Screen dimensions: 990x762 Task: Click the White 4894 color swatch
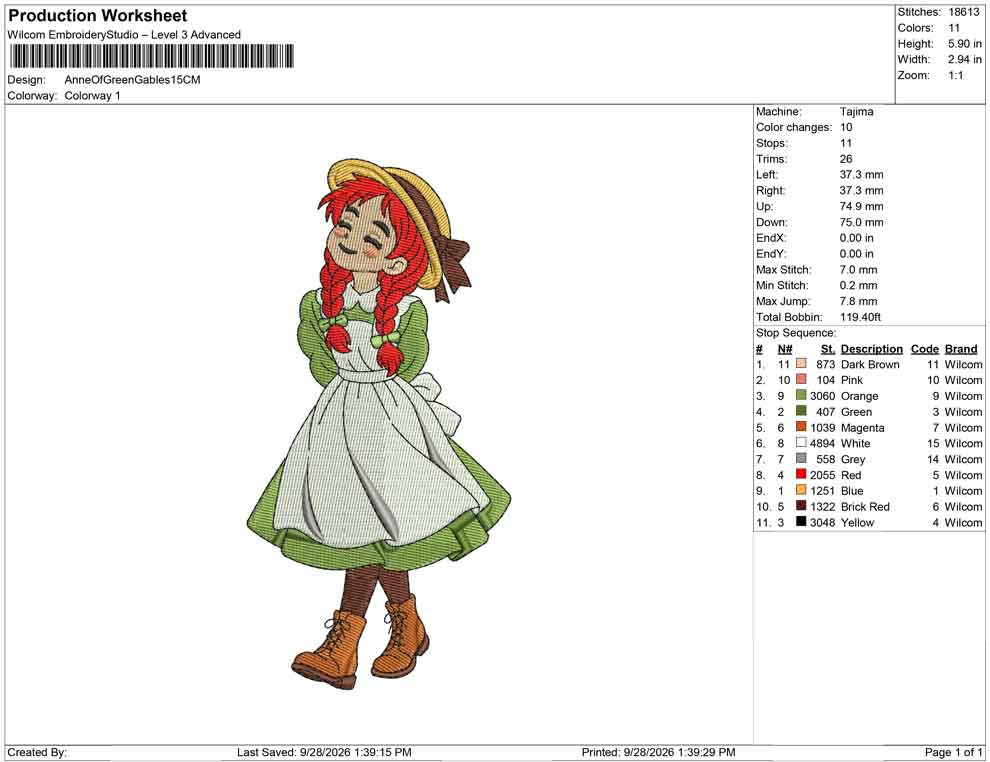point(801,443)
